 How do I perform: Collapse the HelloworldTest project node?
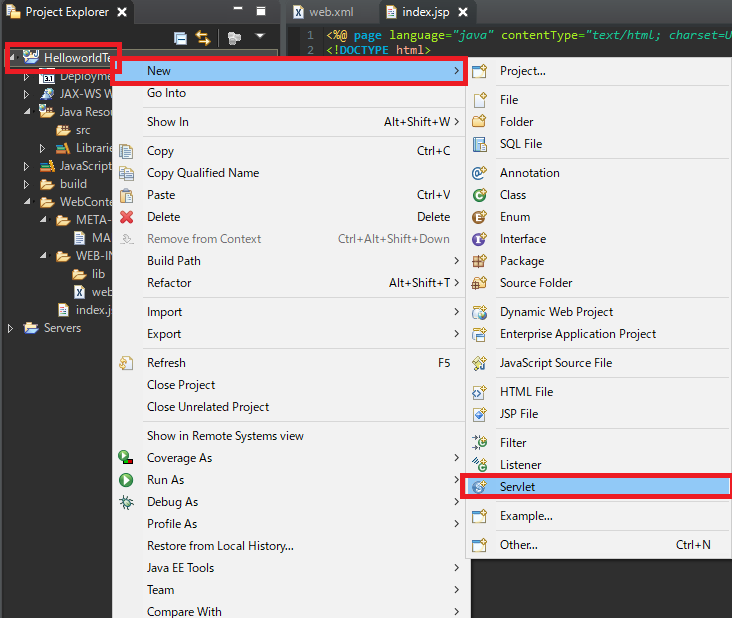(12, 58)
